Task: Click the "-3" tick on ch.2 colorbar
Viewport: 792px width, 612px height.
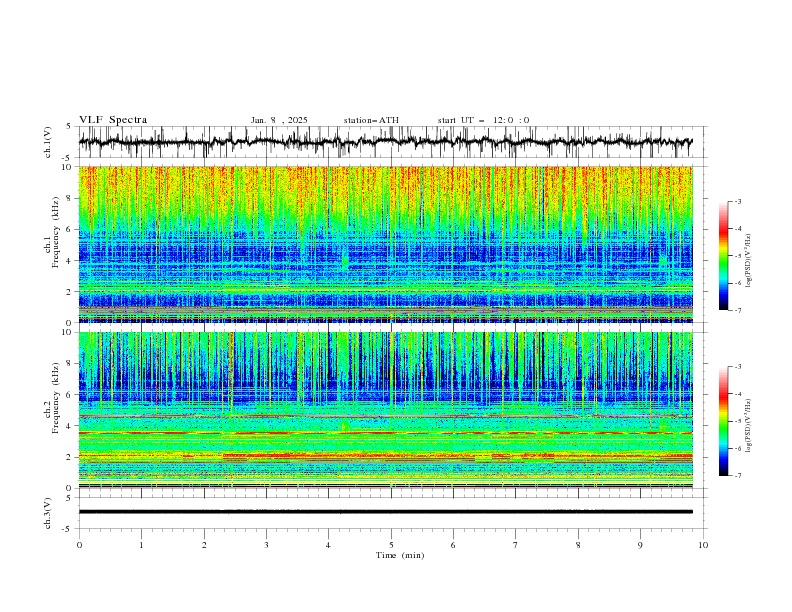Action: (737, 367)
